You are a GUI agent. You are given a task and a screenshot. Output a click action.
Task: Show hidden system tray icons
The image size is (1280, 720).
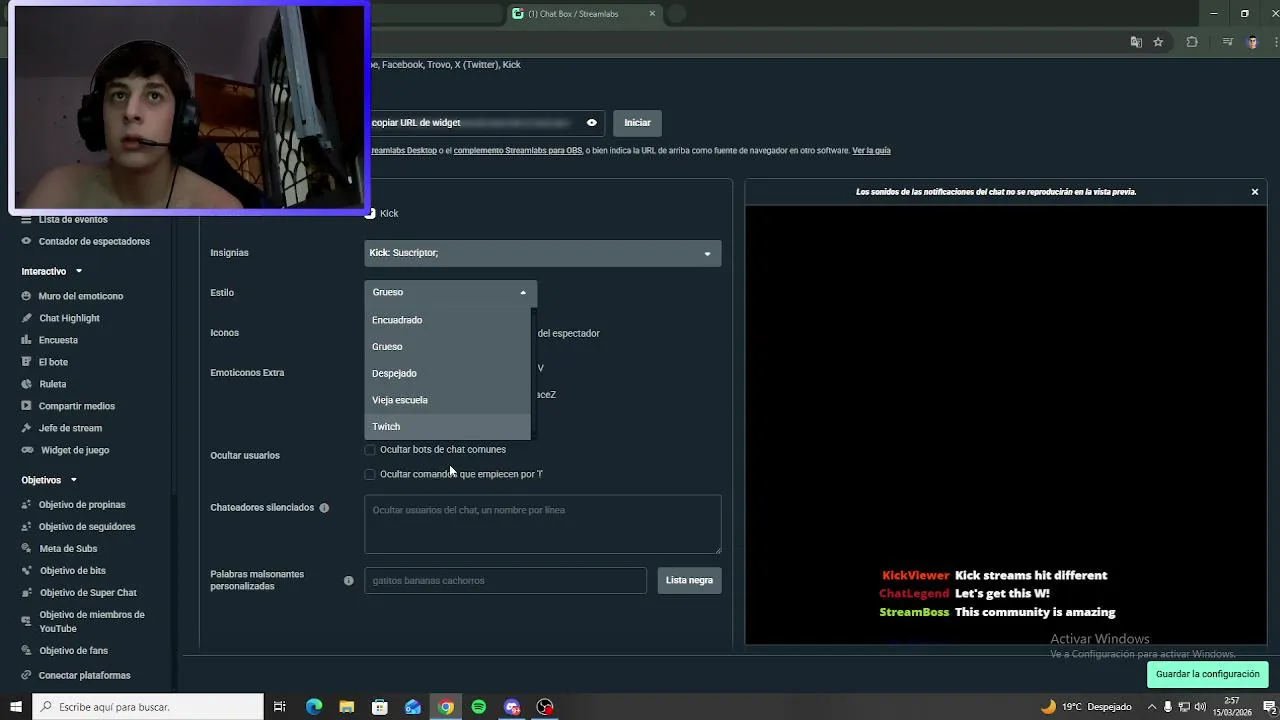tap(1151, 707)
